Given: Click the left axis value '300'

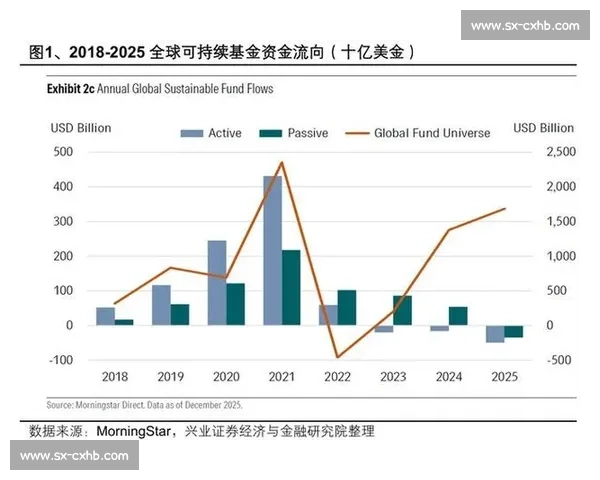Looking at the screenshot, I should click(x=63, y=222).
